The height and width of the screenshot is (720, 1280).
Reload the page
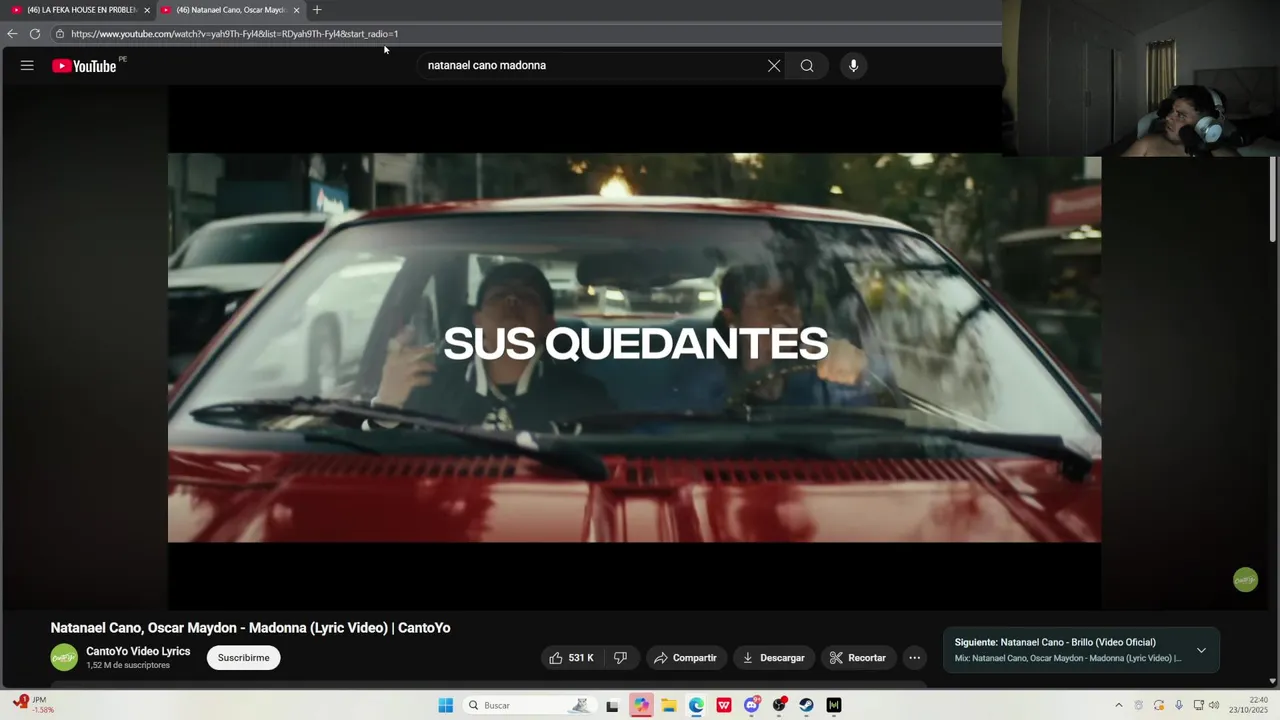[x=35, y=34]
